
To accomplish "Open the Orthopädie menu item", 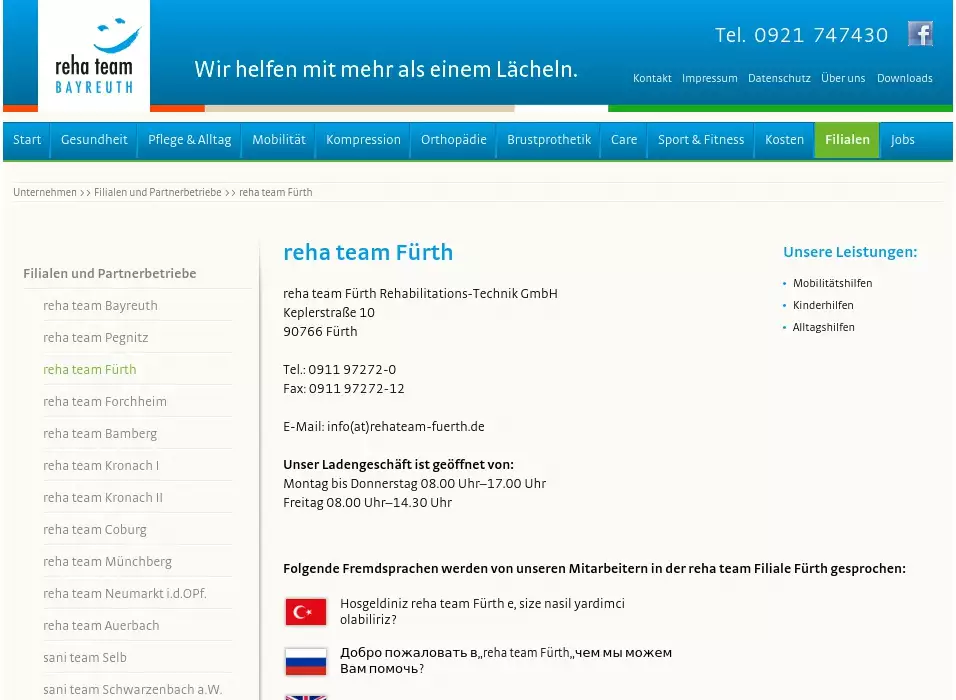I will [453, 140].
